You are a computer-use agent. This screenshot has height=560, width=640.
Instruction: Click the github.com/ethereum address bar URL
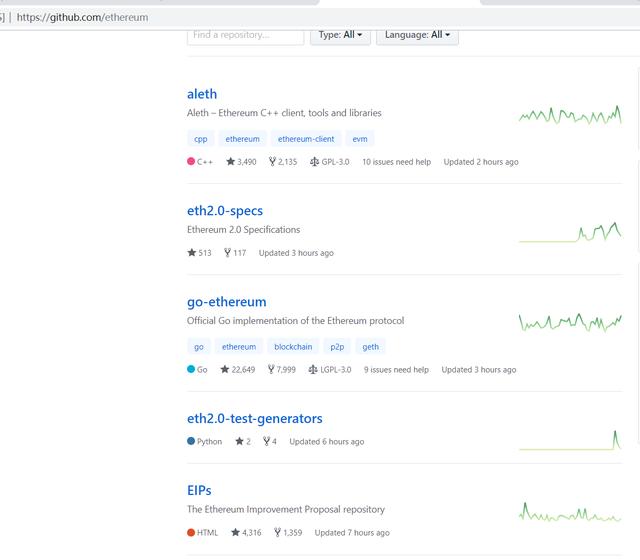coord(82,18)
